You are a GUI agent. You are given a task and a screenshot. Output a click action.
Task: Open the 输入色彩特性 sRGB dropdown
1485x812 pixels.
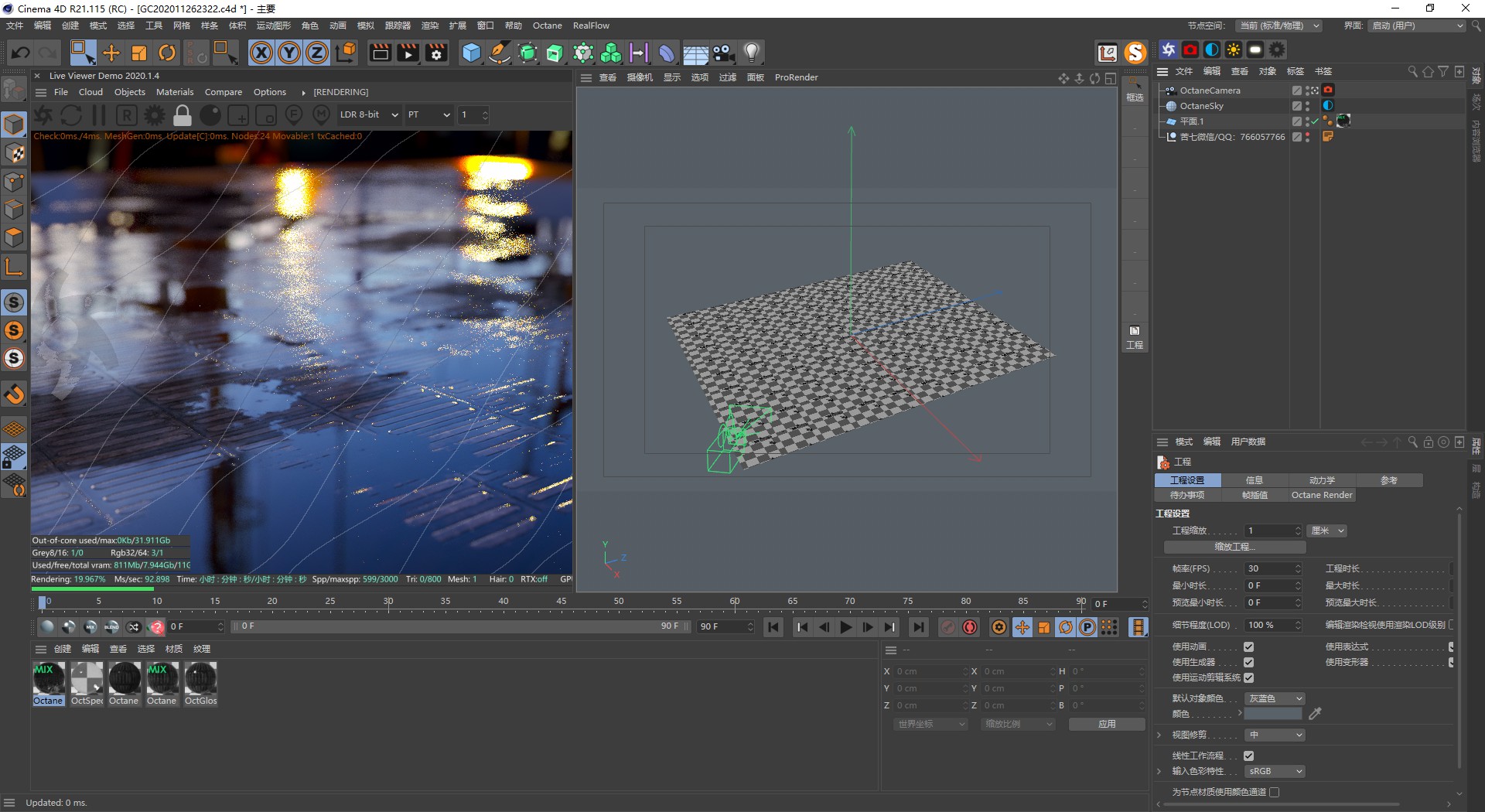click(1275, 771)
